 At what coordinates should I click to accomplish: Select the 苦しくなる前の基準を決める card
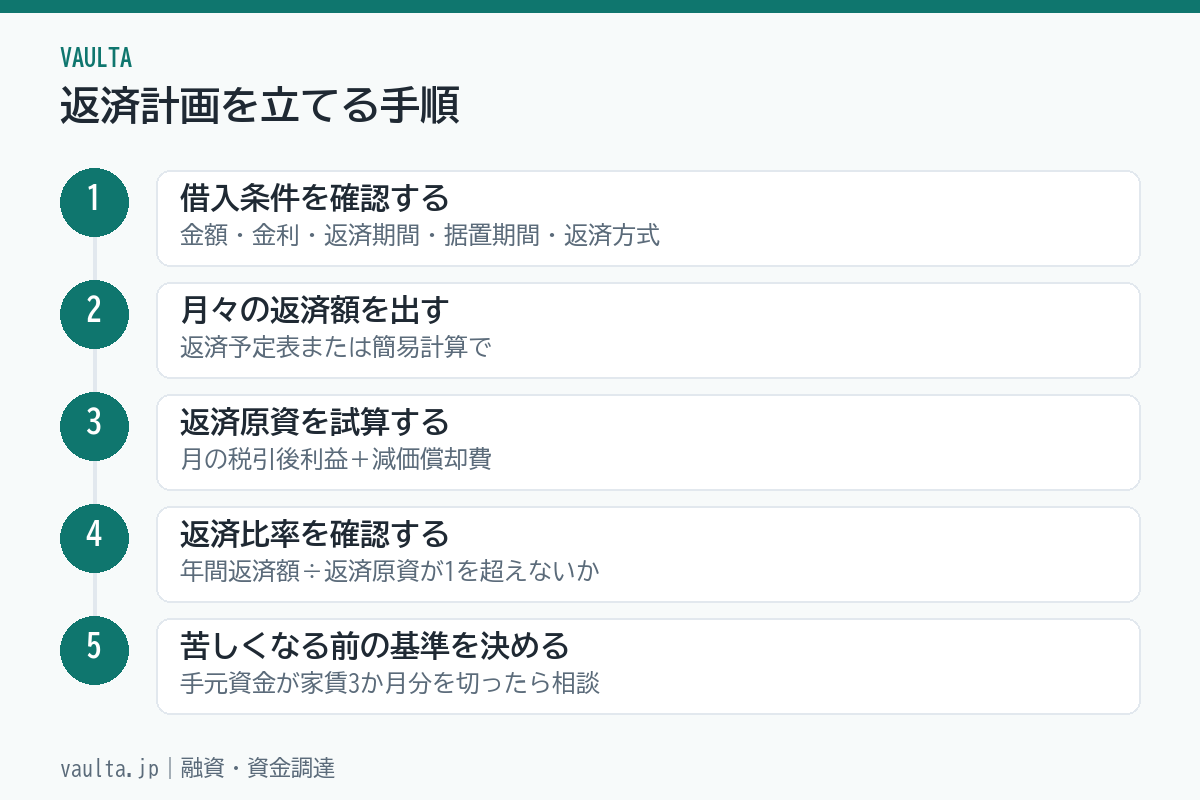tap(648, 666)
